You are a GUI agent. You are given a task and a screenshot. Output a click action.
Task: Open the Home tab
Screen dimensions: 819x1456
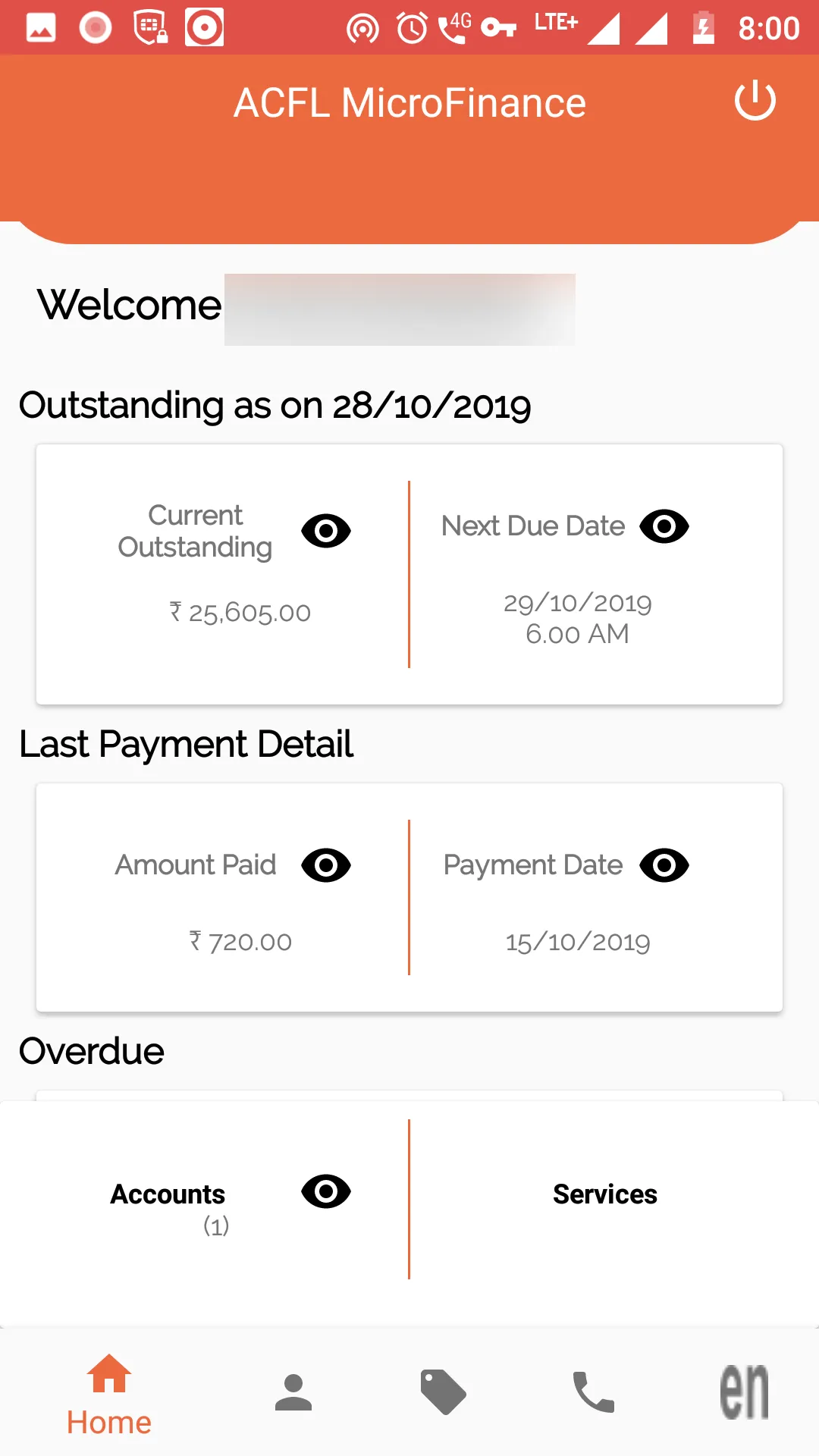pyautogui.click(x=109, y=1395)
